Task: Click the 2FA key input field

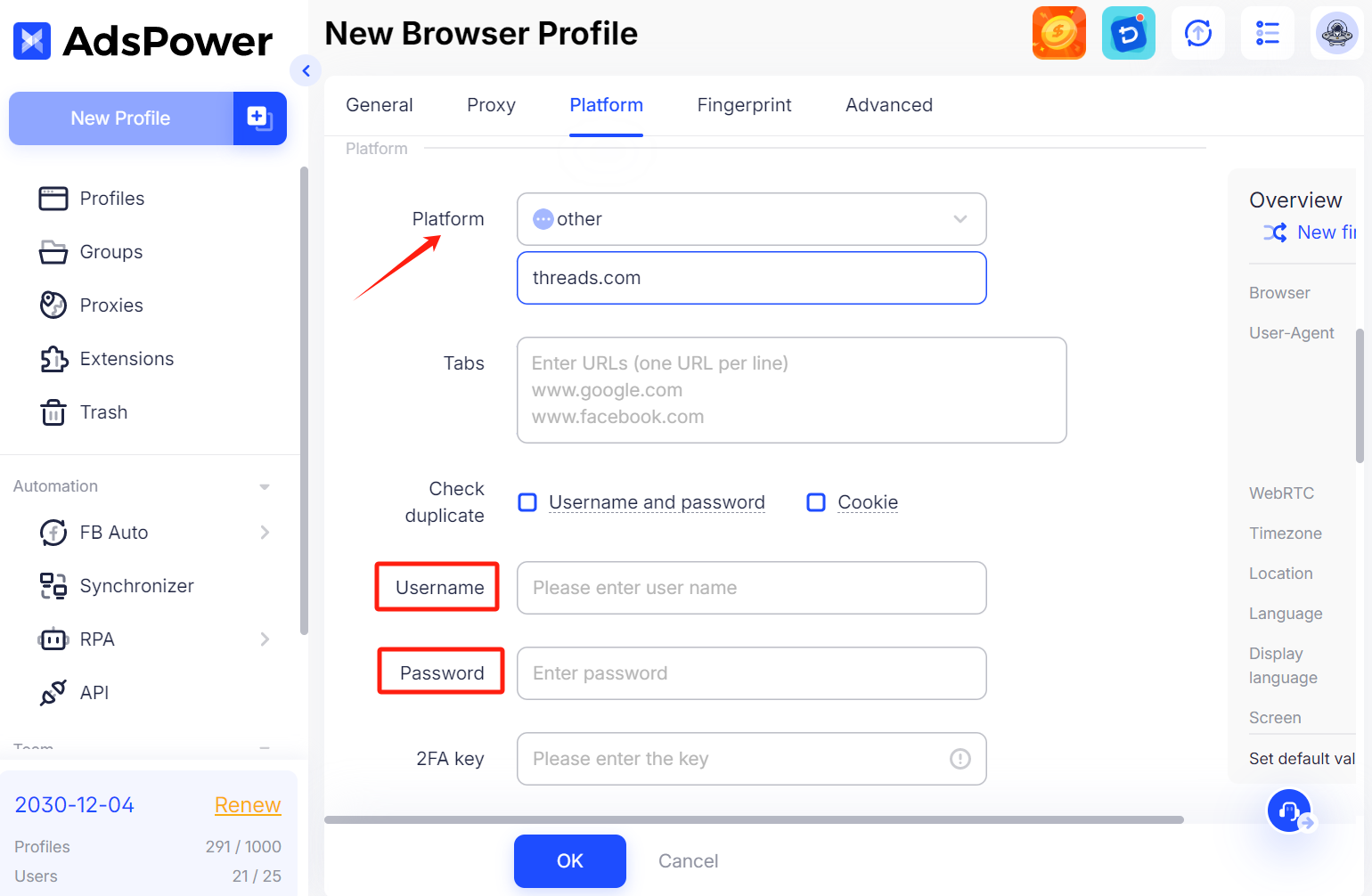Action: 751,759
